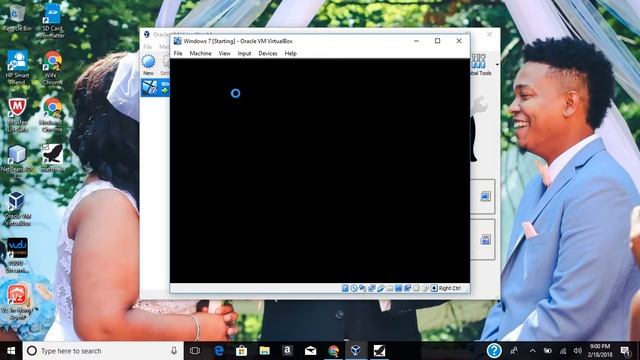The width and height of the screenshot is (640, 360).
Task: Click the audio status icon in VM status bar
Action: 363,288
